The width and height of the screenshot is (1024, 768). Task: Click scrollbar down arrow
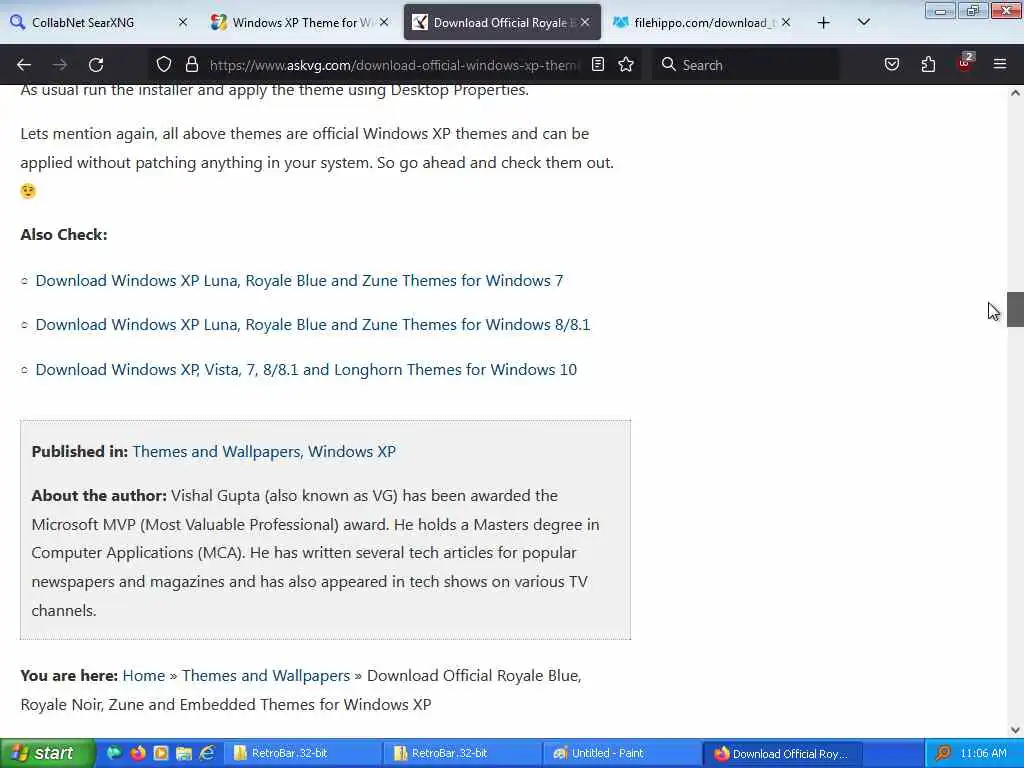pos(1015,730)
